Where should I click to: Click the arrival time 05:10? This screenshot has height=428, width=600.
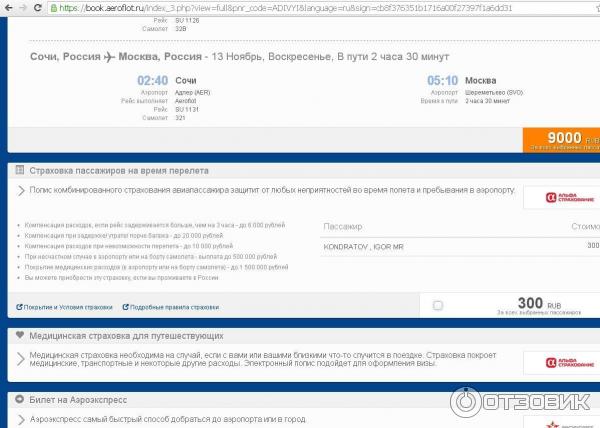(x=443, y=81)
